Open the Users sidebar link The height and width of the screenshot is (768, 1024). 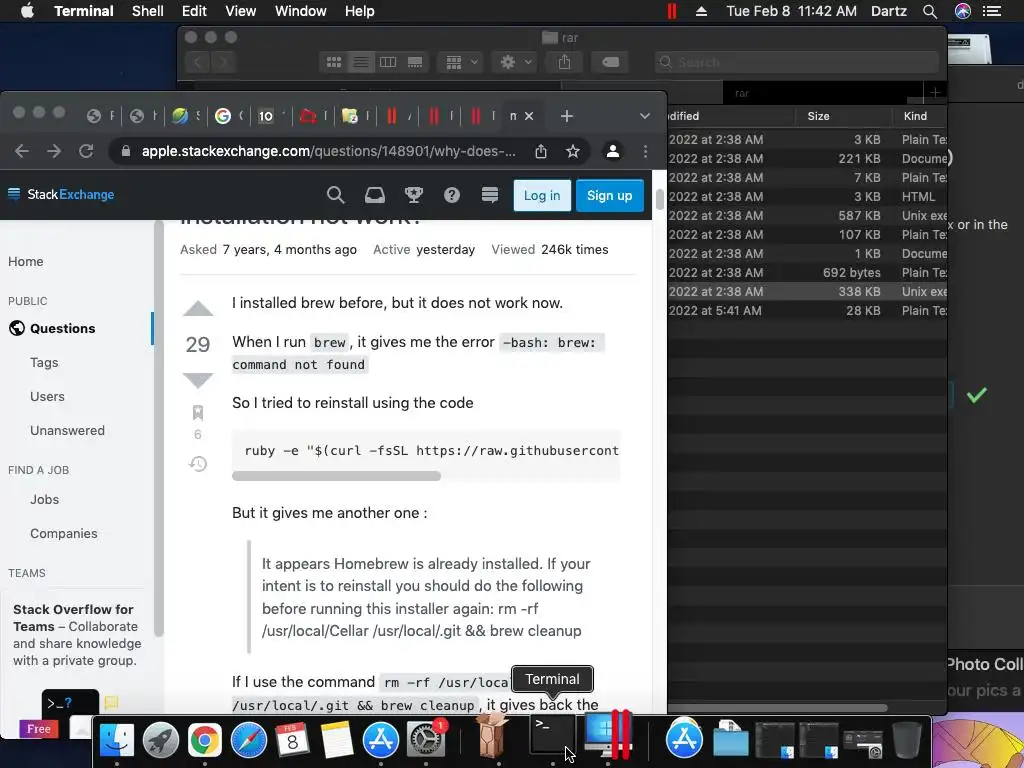pos(47,396)
